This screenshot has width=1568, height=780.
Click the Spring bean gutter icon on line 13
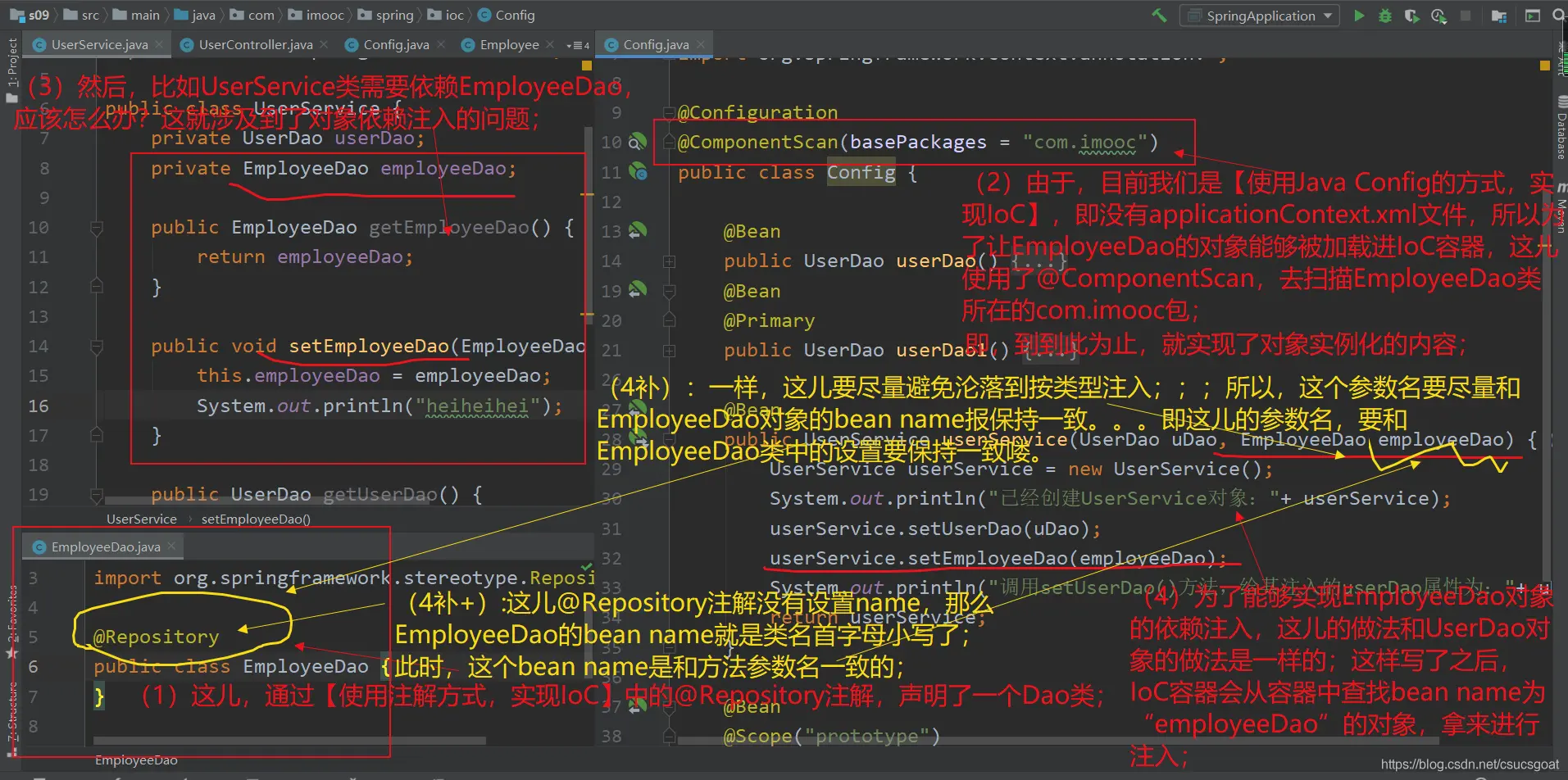coord(637,231)
